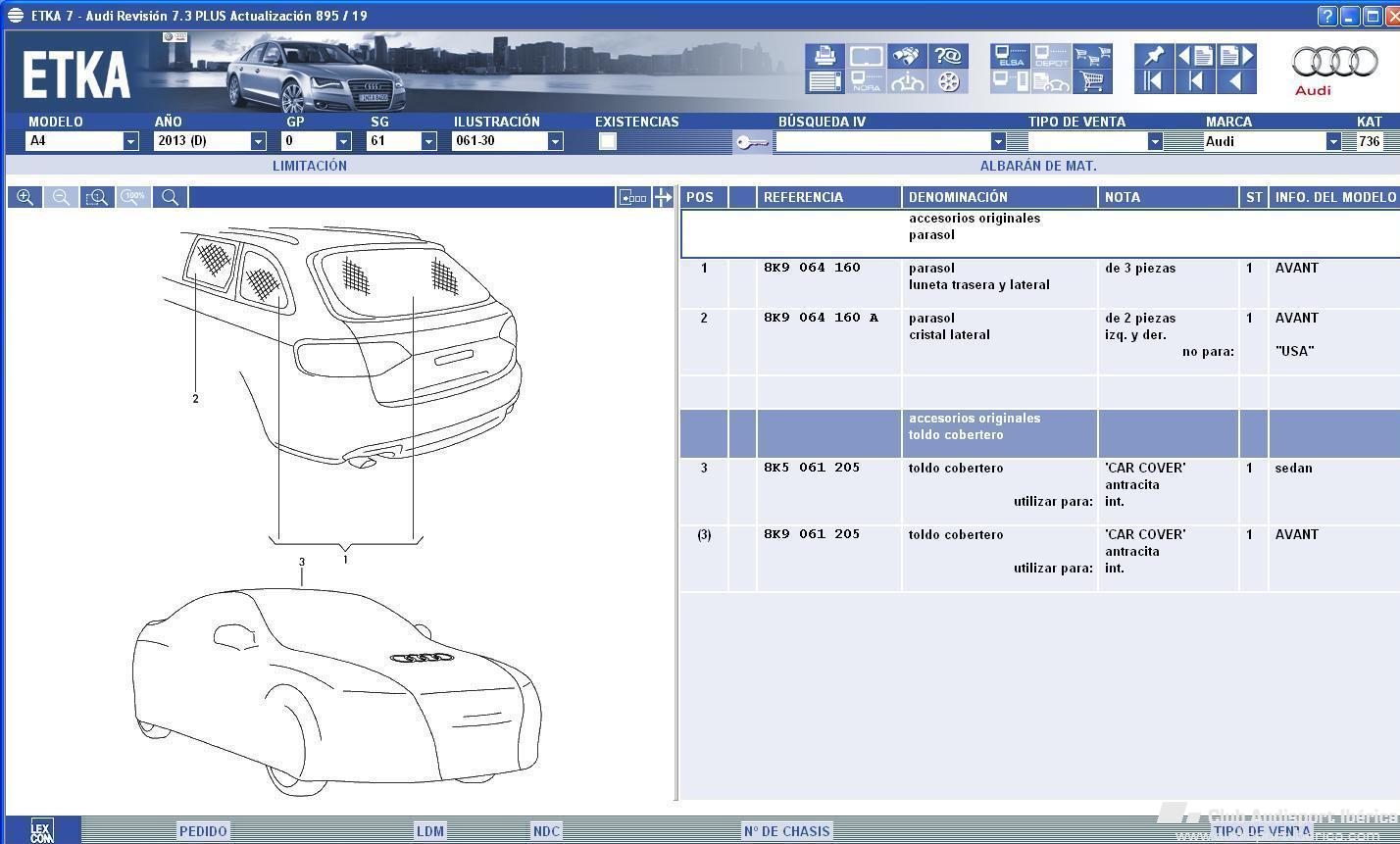
Task: Open the list view icon below the printer
Action: [825, 81]
